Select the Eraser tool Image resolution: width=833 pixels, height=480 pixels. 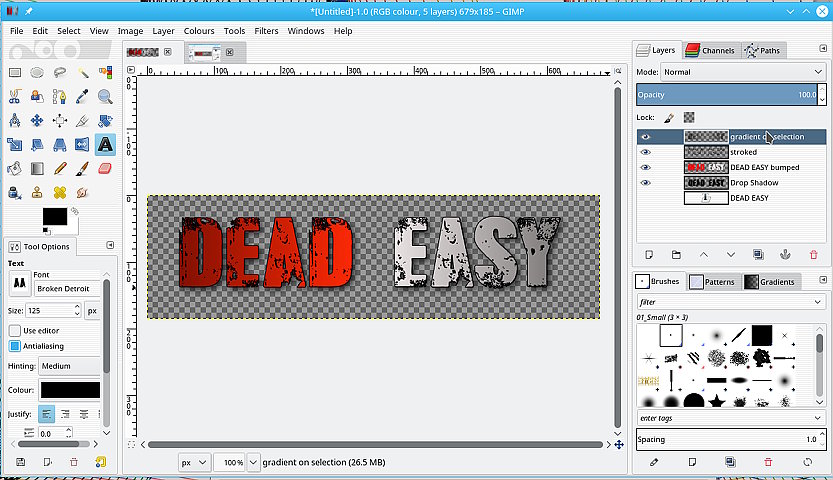pos(105,169)
